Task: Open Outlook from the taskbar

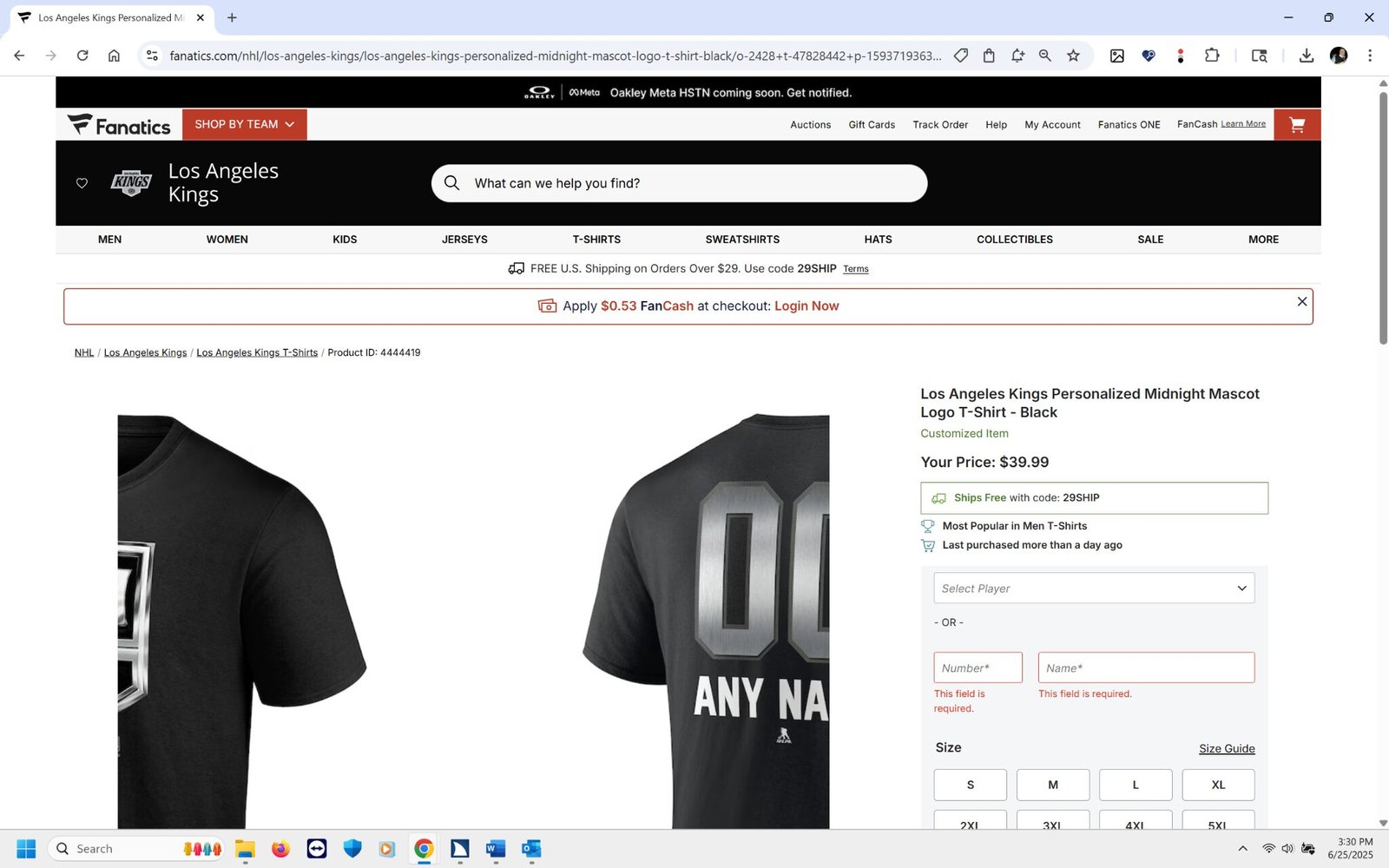Action: (531, 848)
